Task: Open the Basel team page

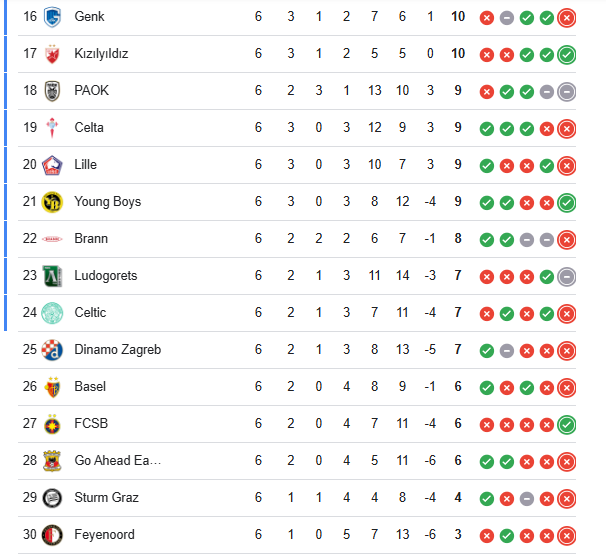Action: coord(90,387)
